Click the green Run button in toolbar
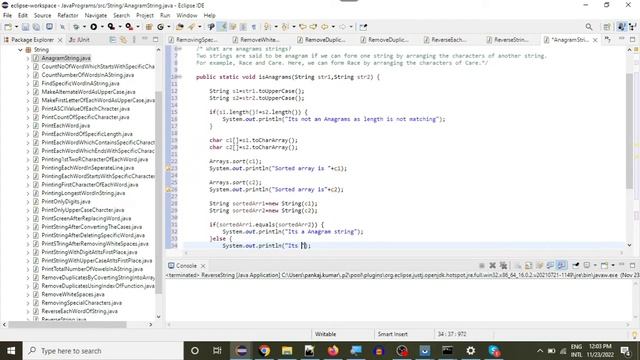 click(x=93, y=27)
